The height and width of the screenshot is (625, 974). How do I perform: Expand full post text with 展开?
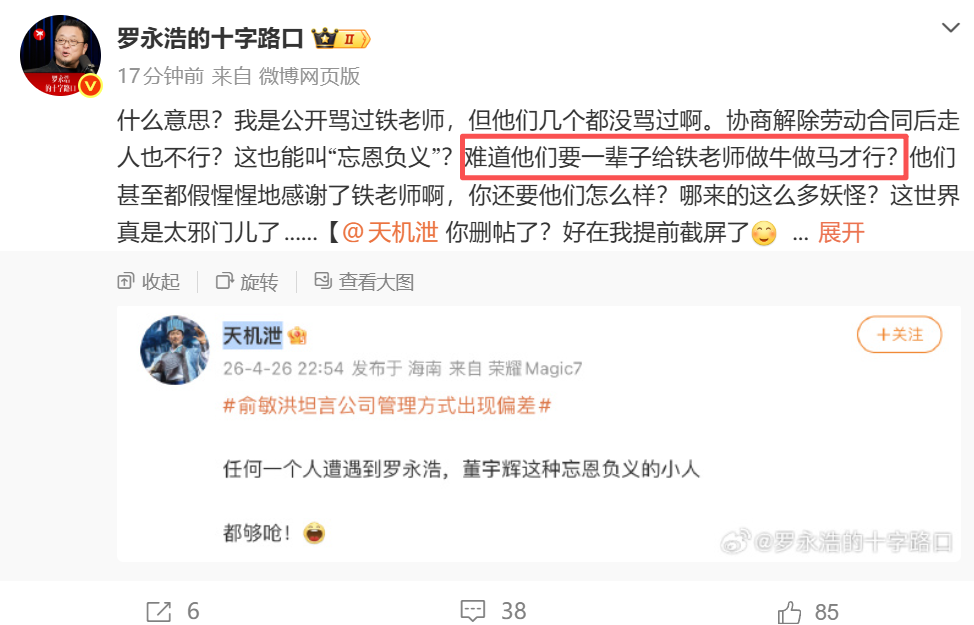[841, 232]
